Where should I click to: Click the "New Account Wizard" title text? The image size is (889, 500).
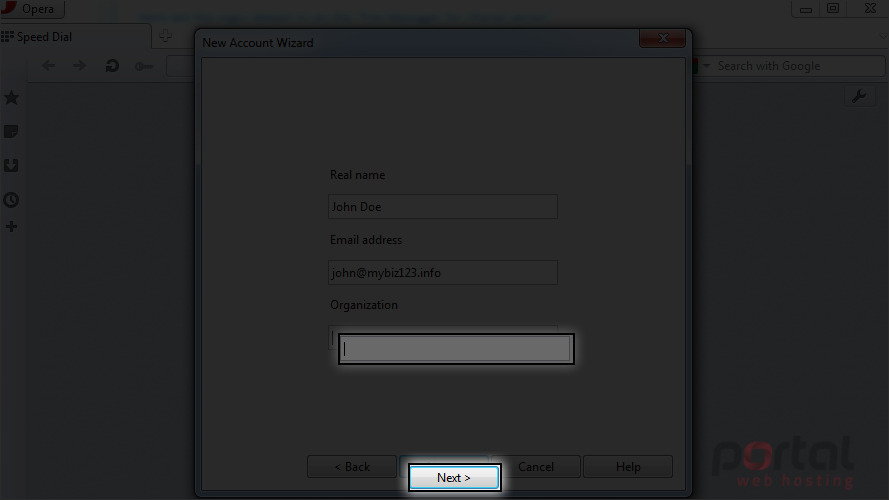(258, 43)
